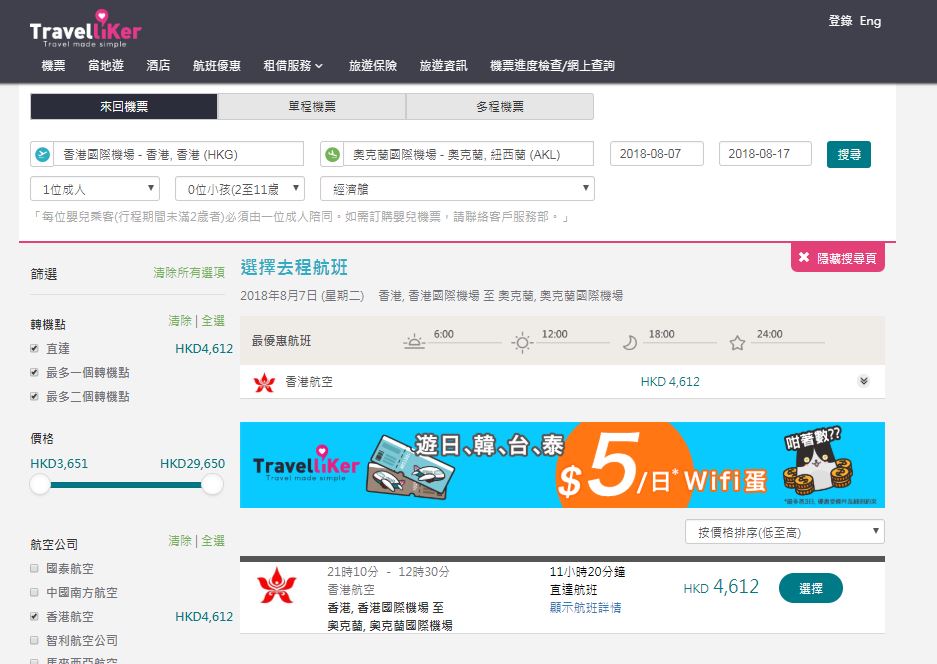Click the HKD 4,612 best-deal price
937x664 pixels.
[670, 382]
